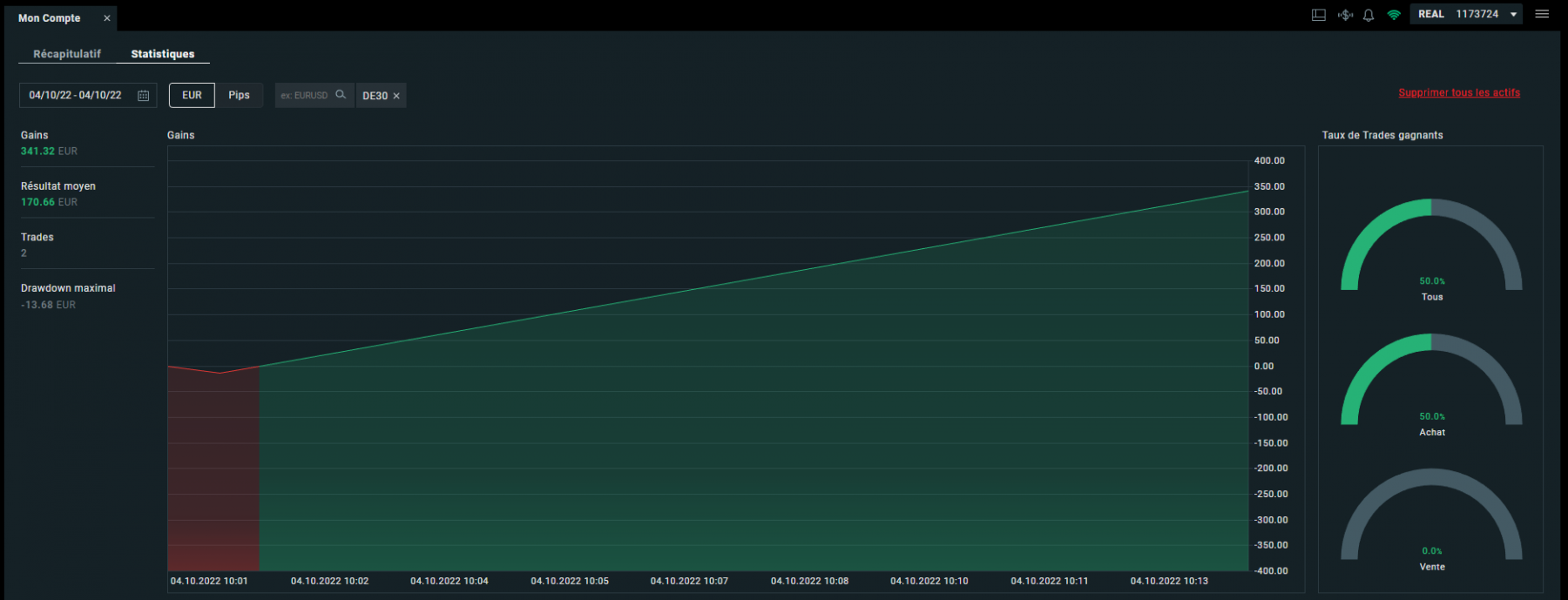This screenshot has height=600, width=1568.
Task: Click the Achat win rate gauge
Action: (x=1431, y=383)
